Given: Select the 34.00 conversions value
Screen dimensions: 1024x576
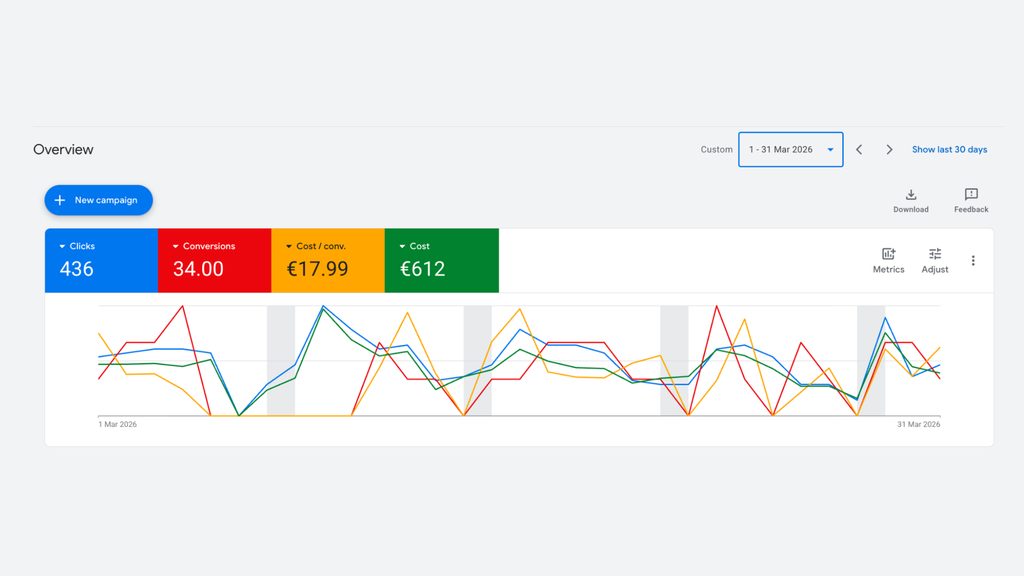Looking at the screenshot, I should click(198, 269).
